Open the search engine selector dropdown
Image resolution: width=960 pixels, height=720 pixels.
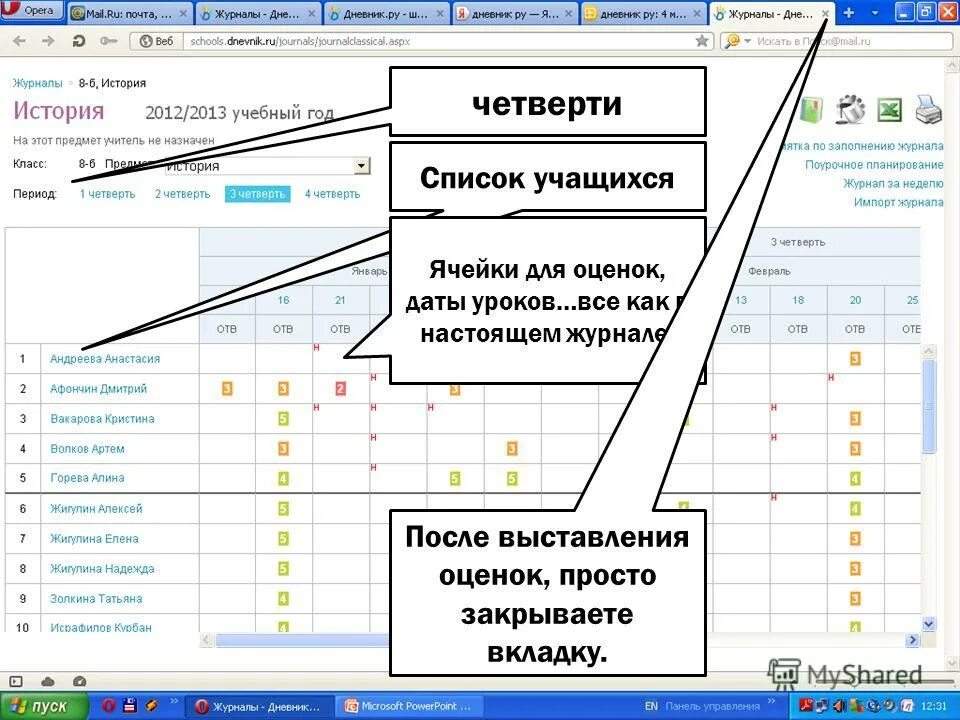[747, 41]
